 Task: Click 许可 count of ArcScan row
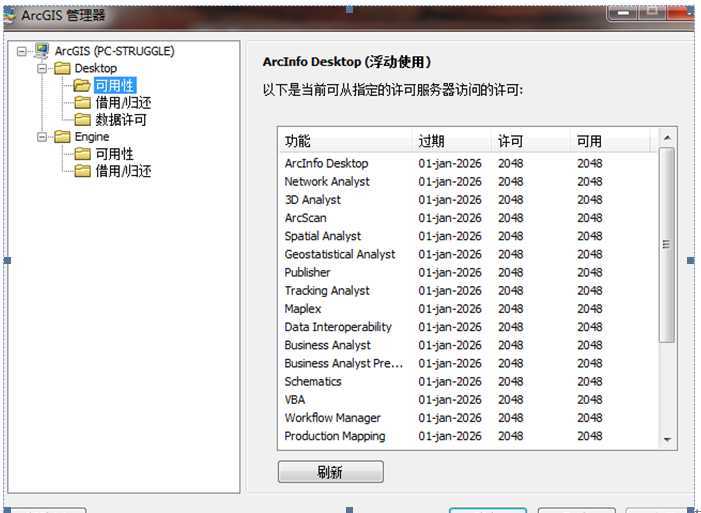click(511, 218)
